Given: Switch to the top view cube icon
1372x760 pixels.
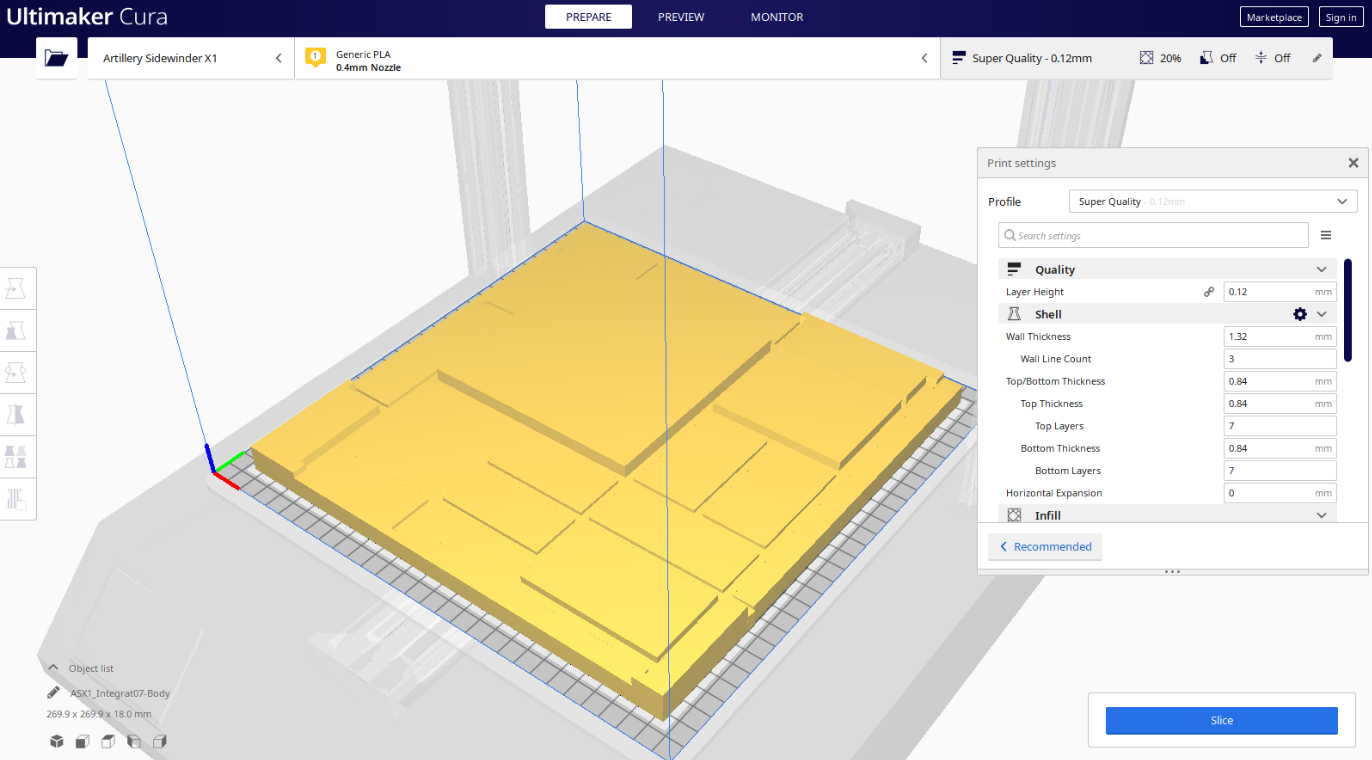Looking at the screenshot, I should (108, 741).
